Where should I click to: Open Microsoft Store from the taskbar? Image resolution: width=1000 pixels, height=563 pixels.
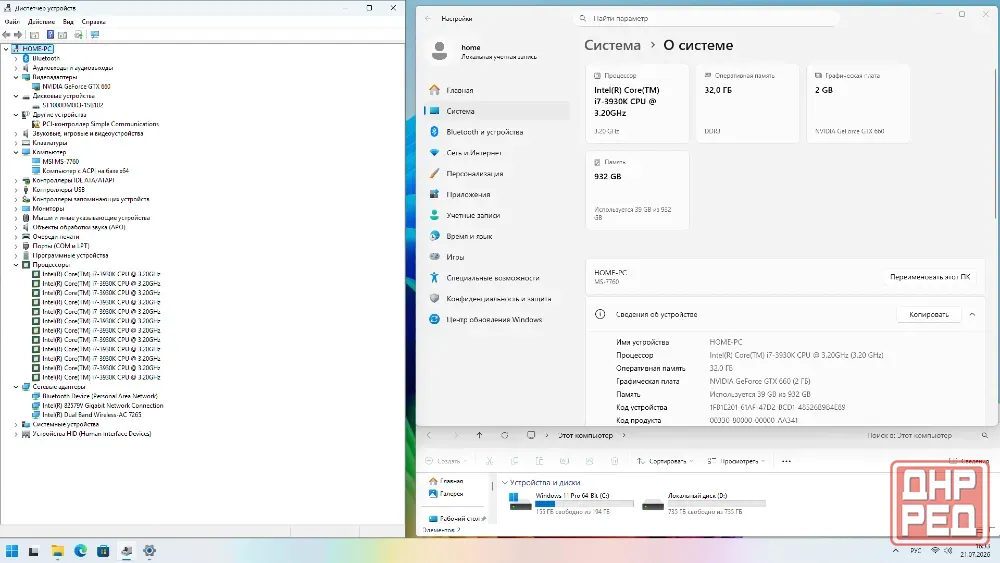point(103,551)
